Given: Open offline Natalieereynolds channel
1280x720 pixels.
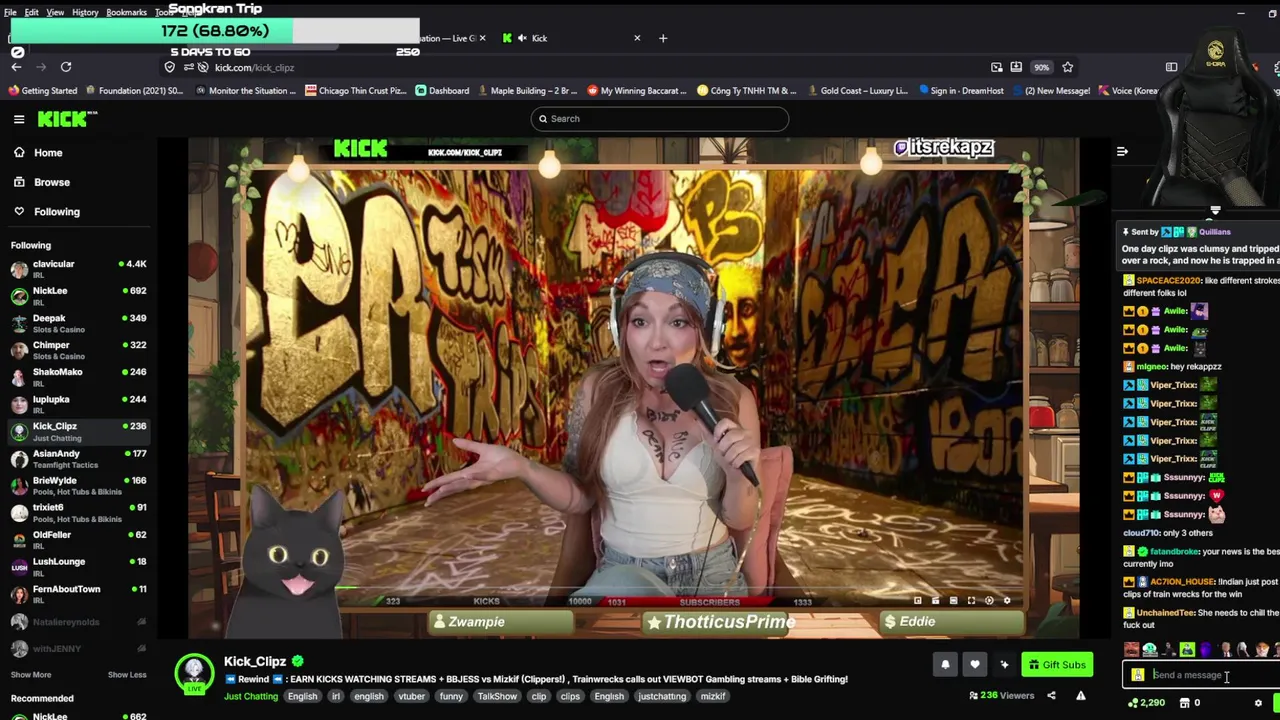Looking at the screenshot, I should (78, 622).
